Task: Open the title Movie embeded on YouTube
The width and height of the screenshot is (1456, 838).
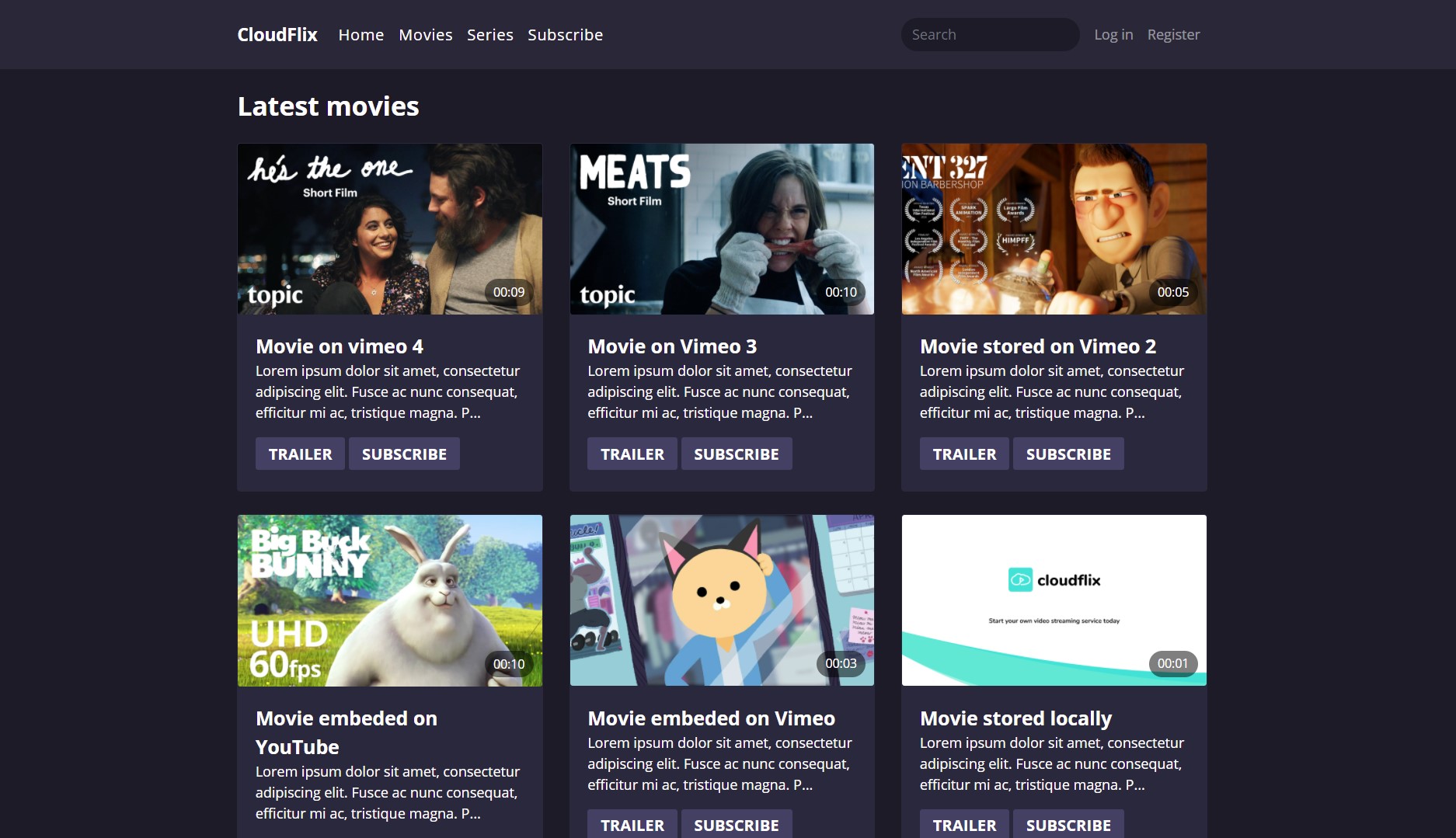Action: tap(347, 732)
